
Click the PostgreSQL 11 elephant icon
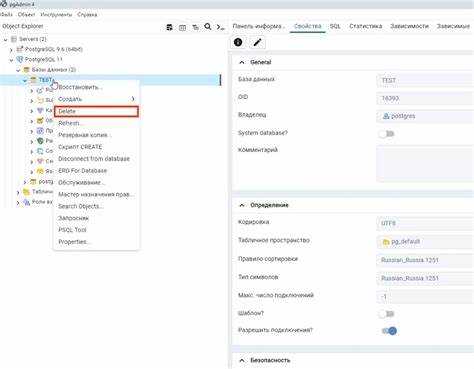(x=20, y=59)
